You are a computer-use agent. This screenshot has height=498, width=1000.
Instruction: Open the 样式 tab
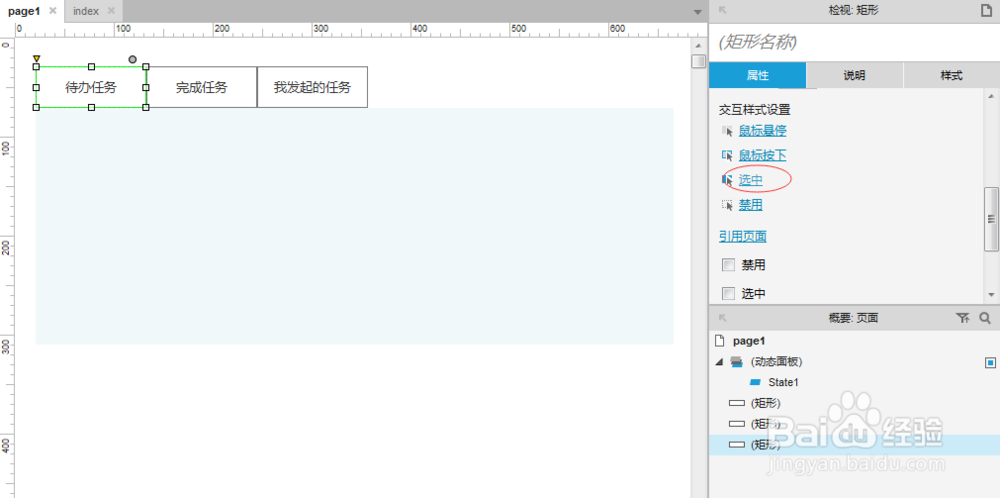[952, 75]
